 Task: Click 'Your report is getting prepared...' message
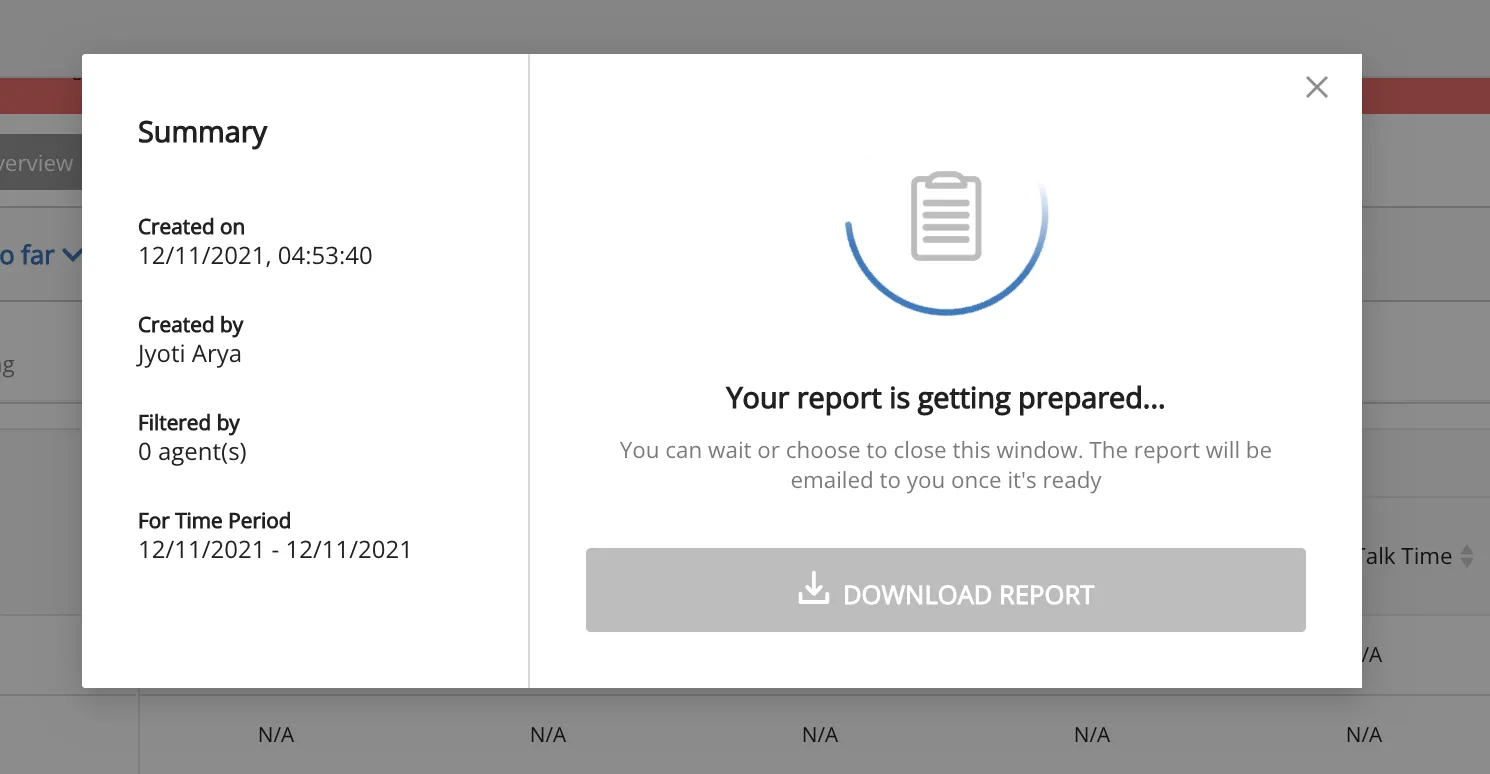tap(946, 398)
